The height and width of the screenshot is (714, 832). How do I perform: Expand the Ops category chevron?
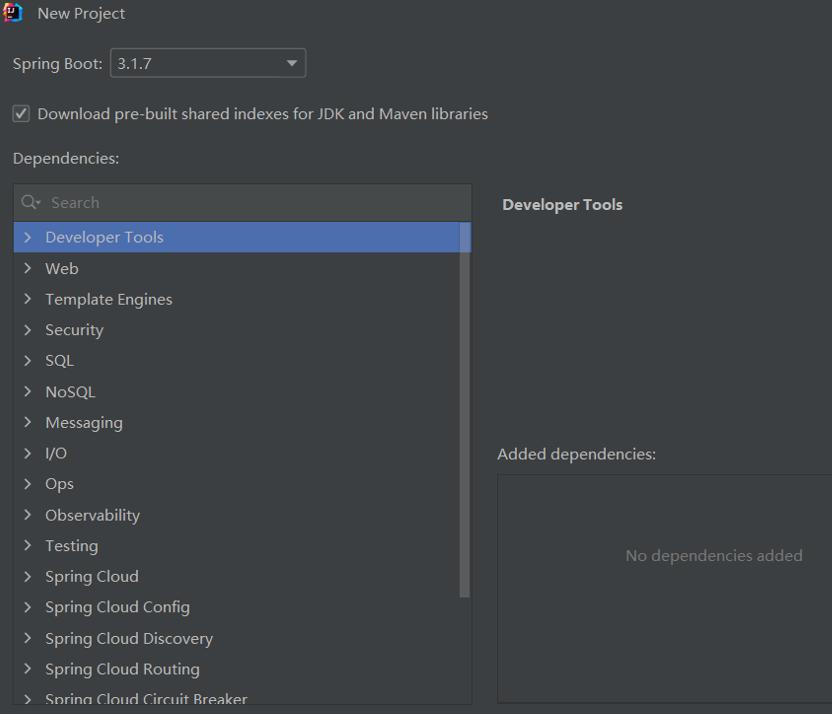28,484
